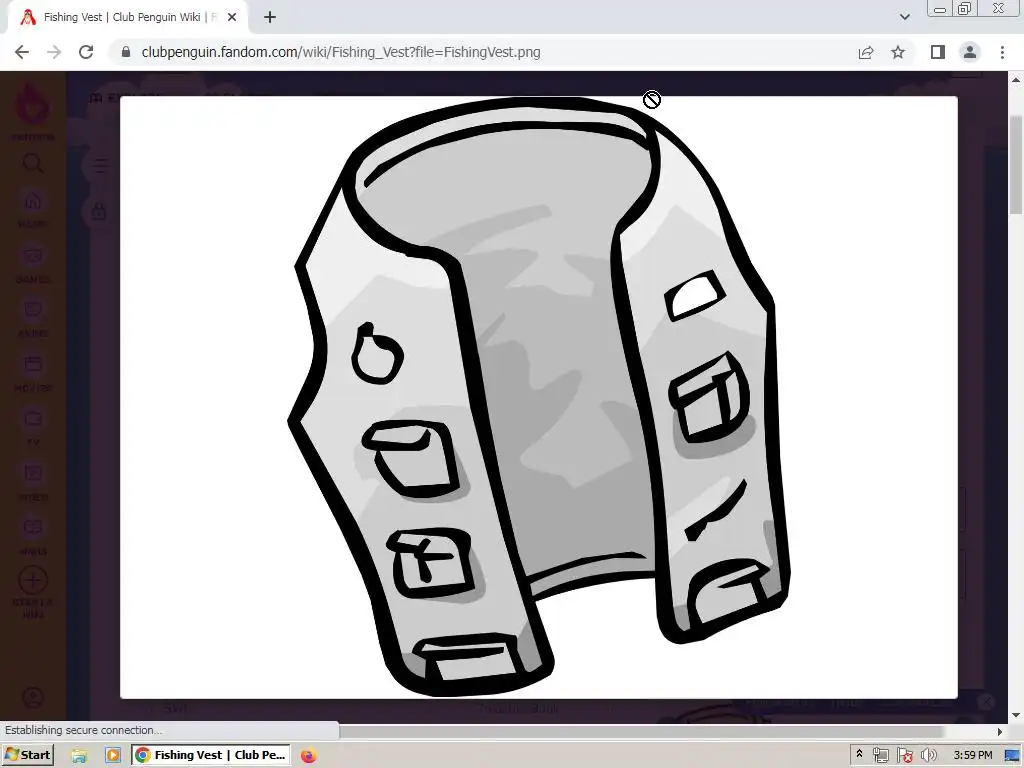Screen dimensions: 1024x768
Task: Click the dimmed Video sidebar icon
Action: (33, 473)
